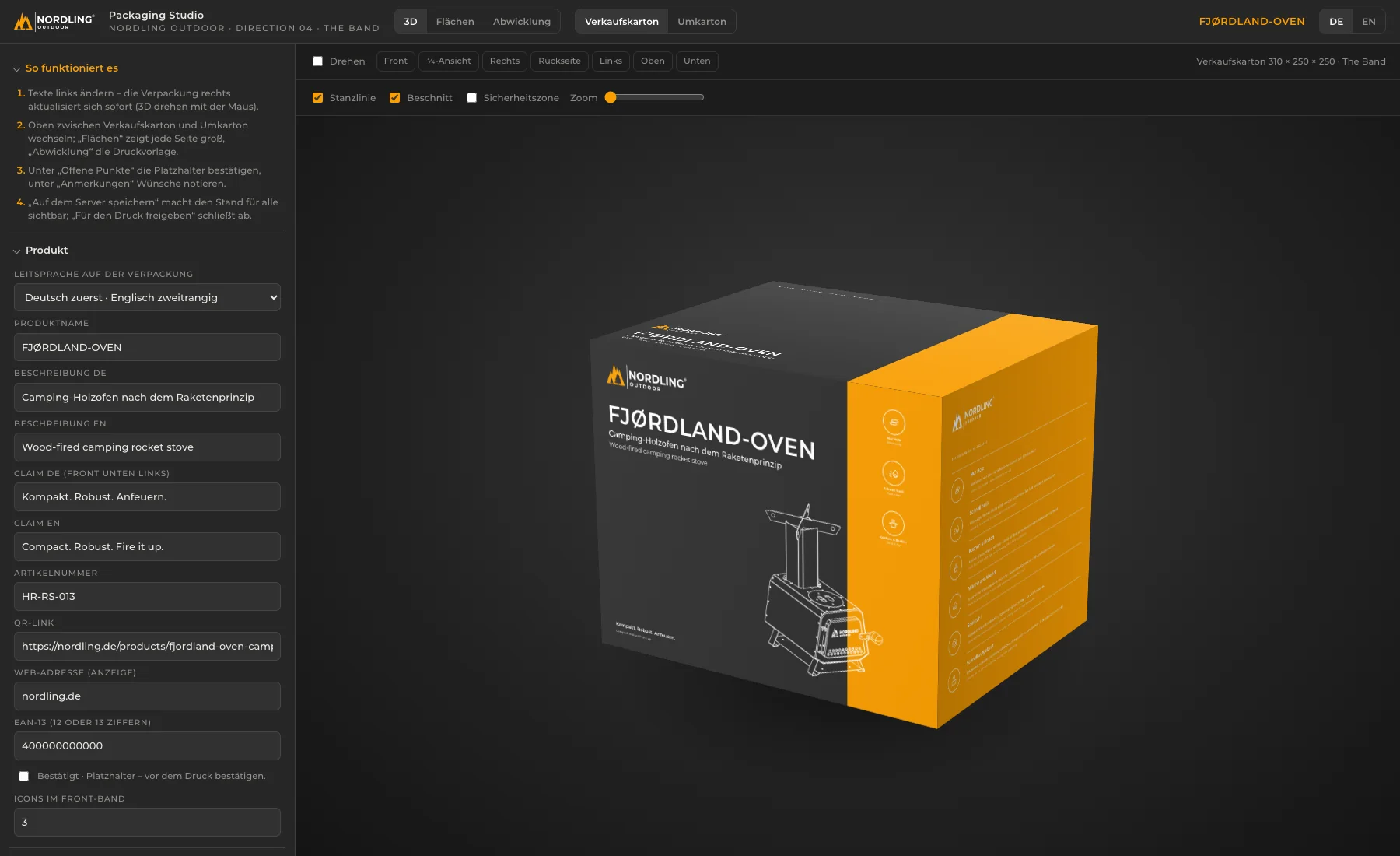The image size is (1400, 856).
Task: Switch to the 3D view tab
Action: 411,22
